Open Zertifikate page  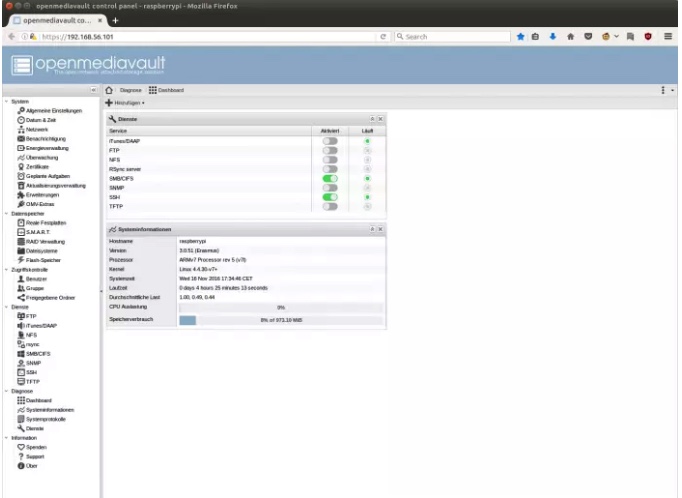tap(33, 167)
